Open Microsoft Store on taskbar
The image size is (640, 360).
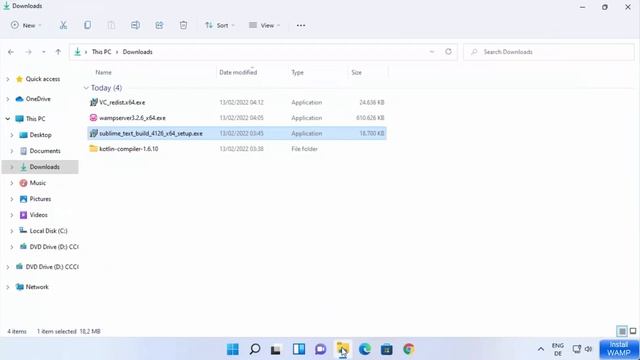point(387,349)
